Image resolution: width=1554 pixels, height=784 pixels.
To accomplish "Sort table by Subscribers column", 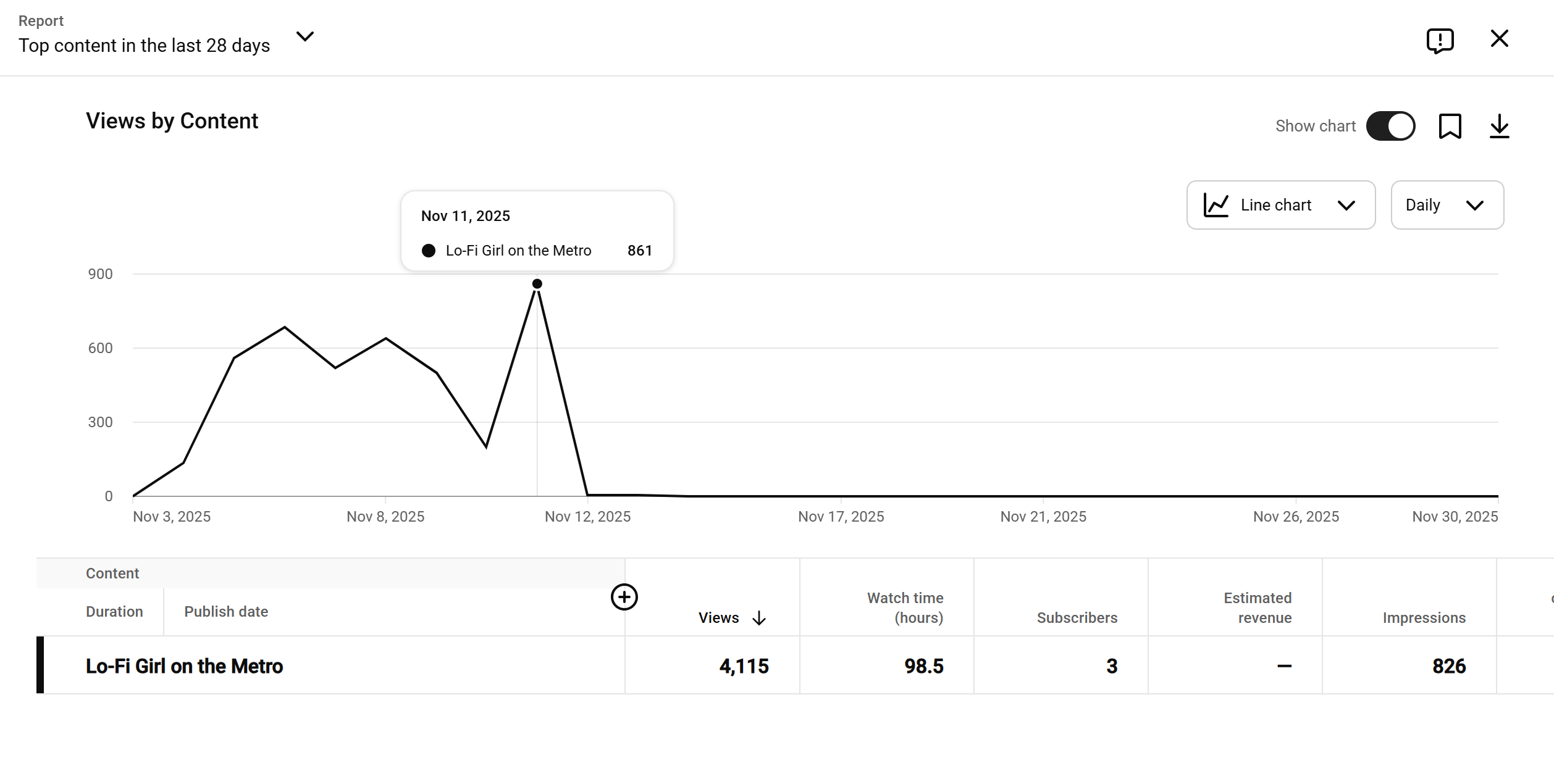I will pos(1077,618).
